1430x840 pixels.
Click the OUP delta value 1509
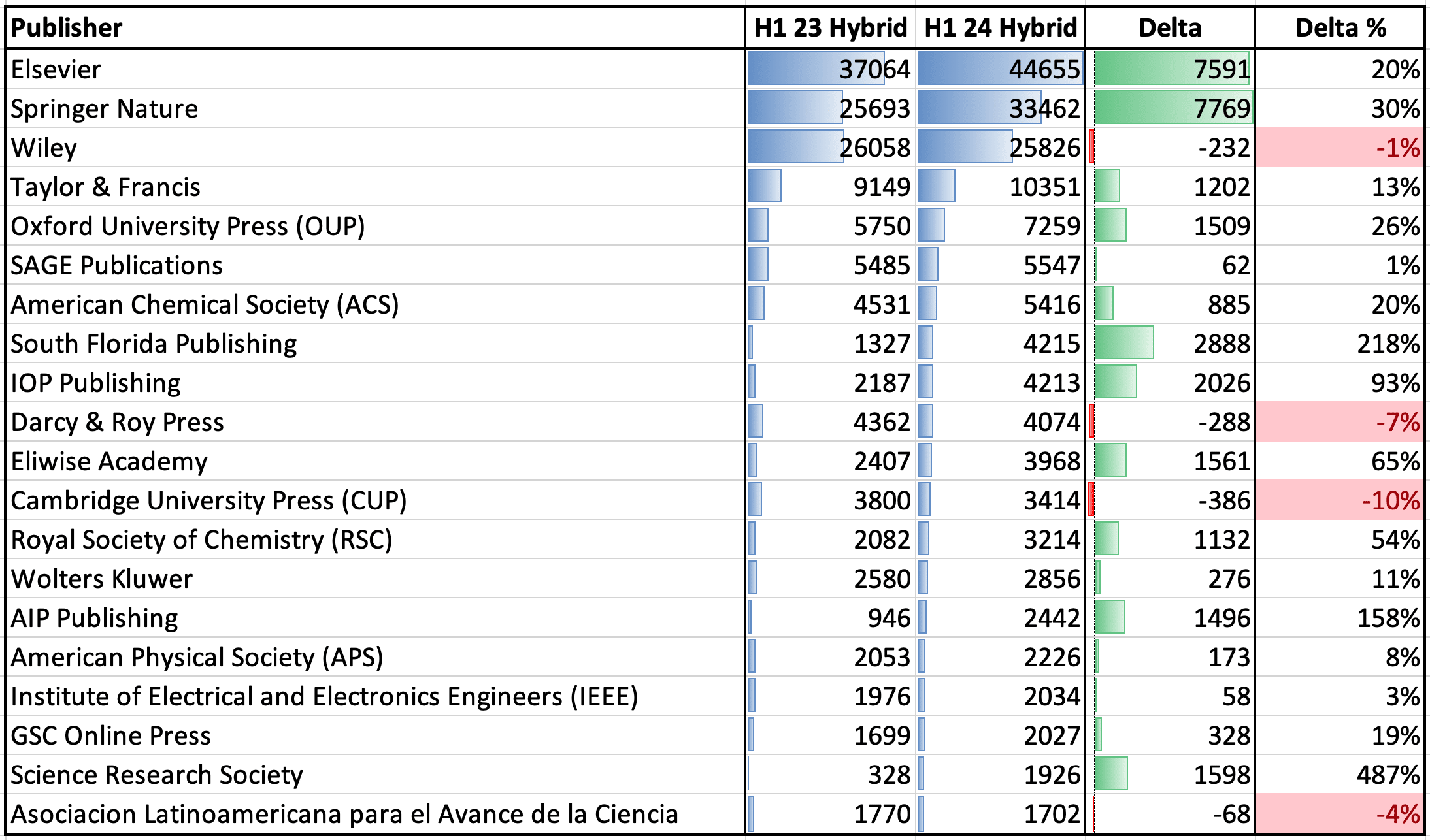pos(1170,225)
